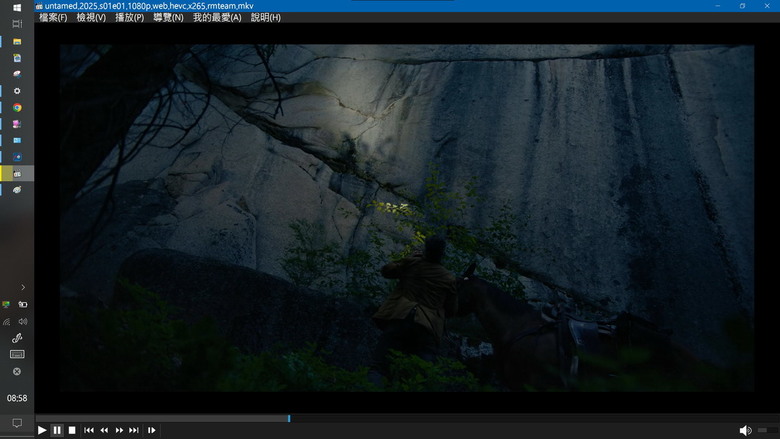
Task: Skip to previous track button
Action: click(89, 430)
